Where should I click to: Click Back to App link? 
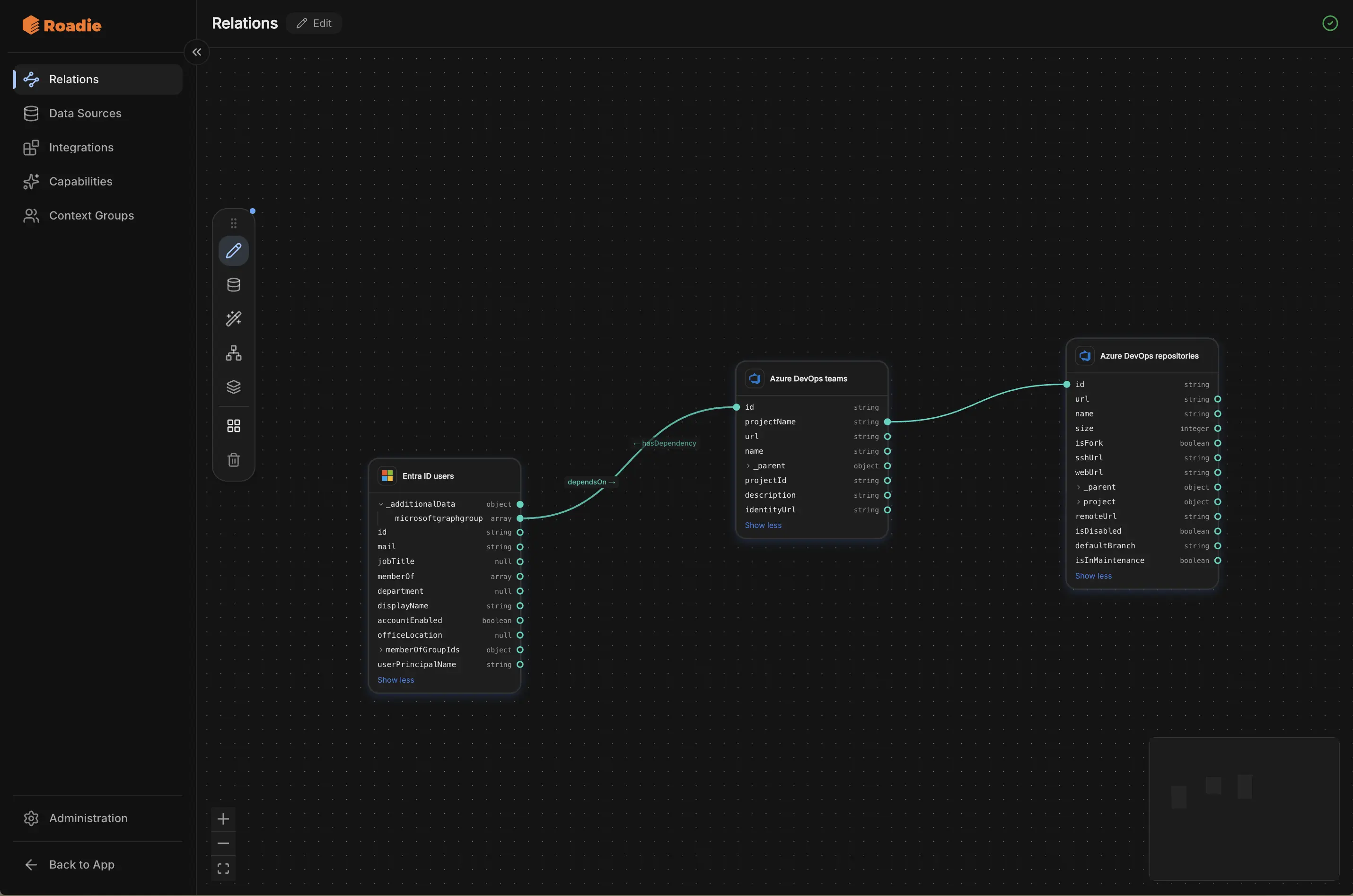(x=98, y=865)
